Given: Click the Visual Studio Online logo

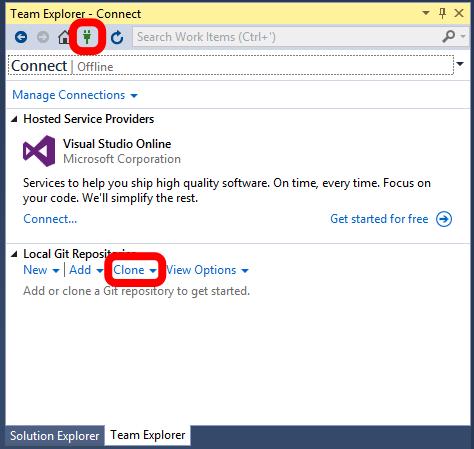Looking at the screenshot, I should point(39,151).
